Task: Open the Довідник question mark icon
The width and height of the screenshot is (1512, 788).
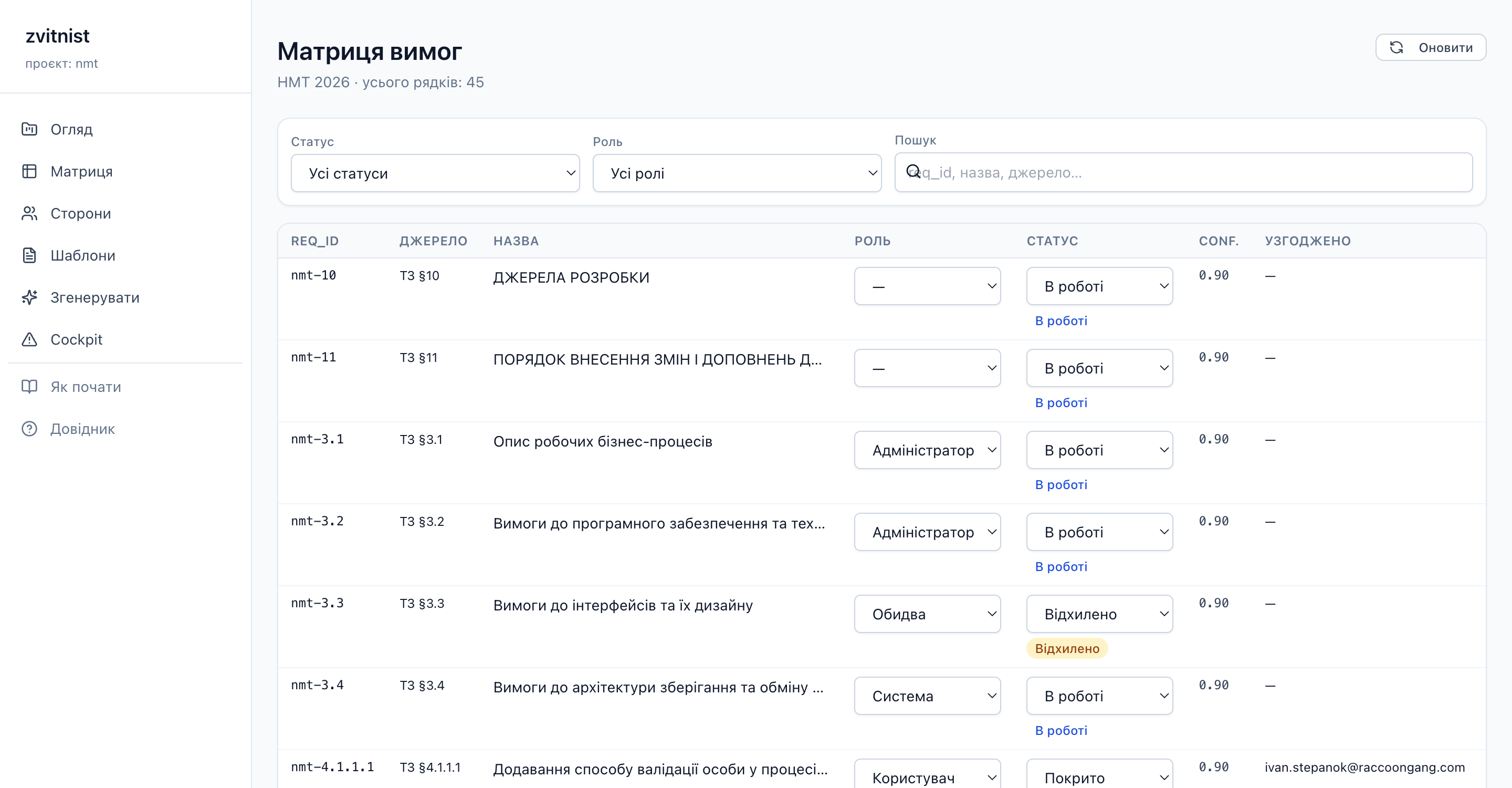Action: pos(29,429)
